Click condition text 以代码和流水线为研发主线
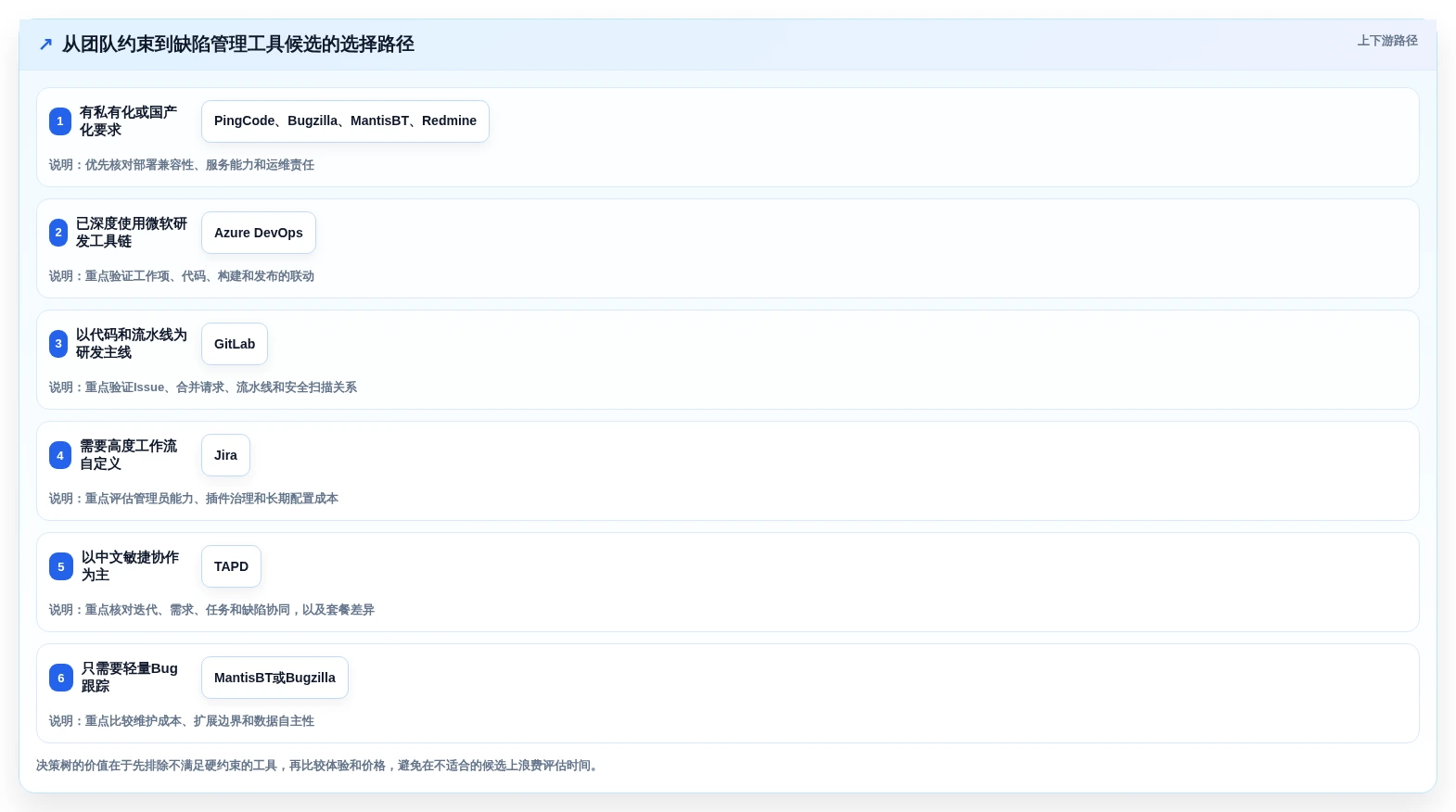Screen dimensions: 1456x812 [132, 344]
